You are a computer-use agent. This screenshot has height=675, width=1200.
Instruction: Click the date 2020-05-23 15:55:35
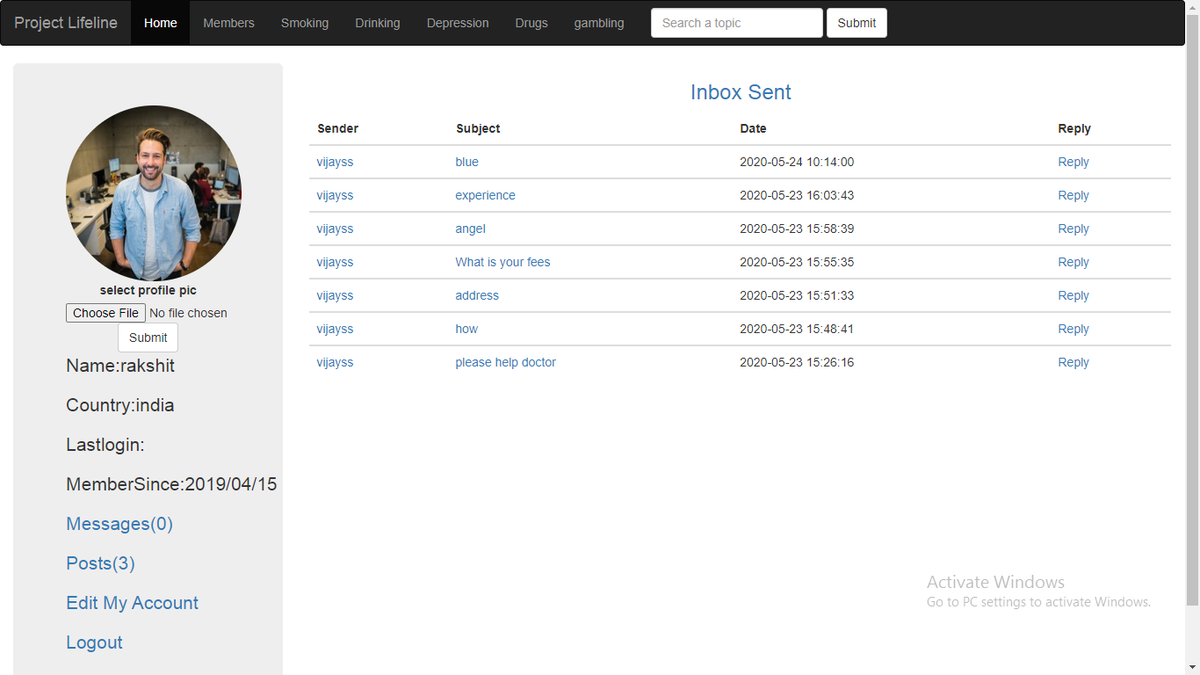point(797,262)
